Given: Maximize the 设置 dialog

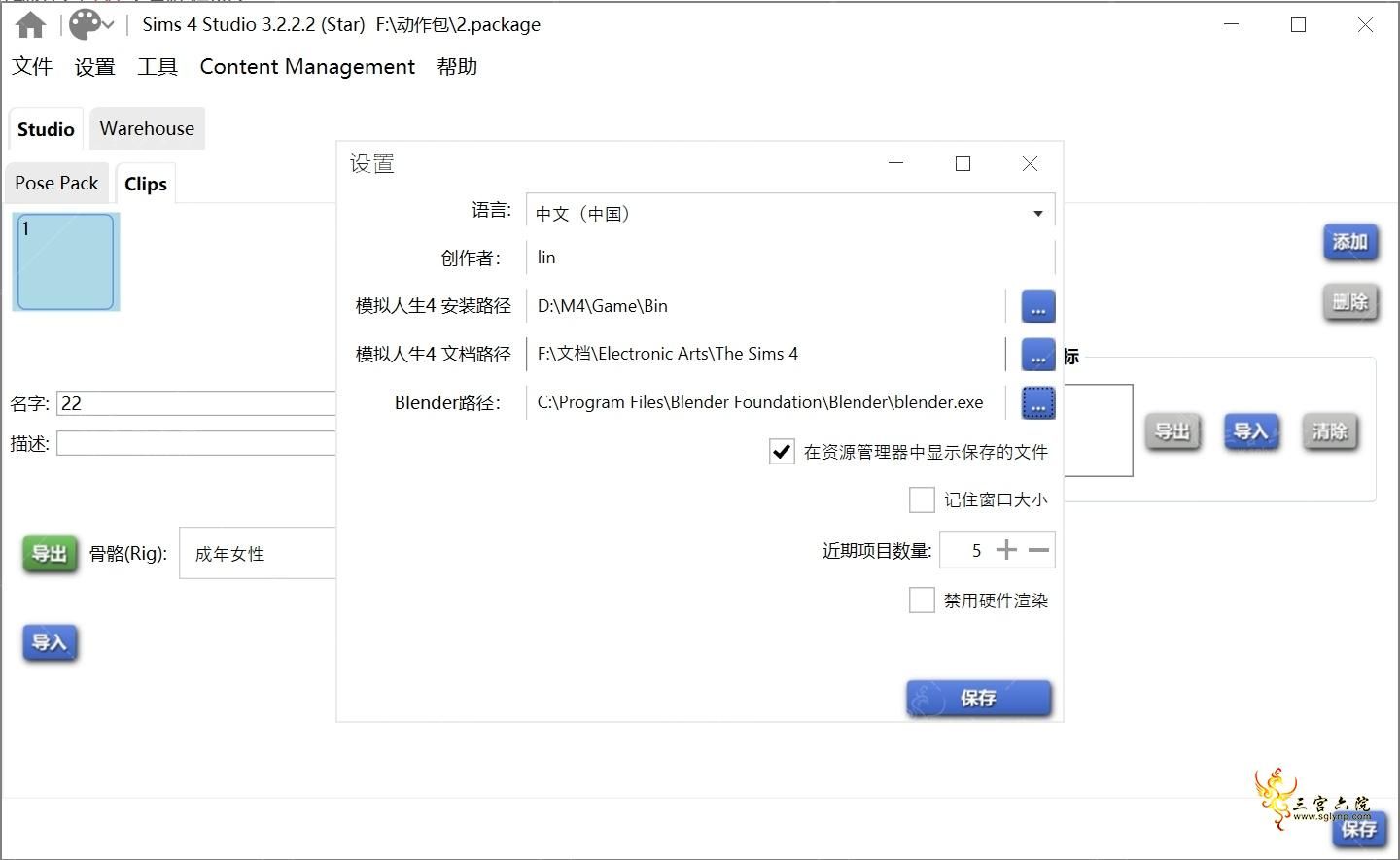Looking at the screenshot, I should pos(962,164).
